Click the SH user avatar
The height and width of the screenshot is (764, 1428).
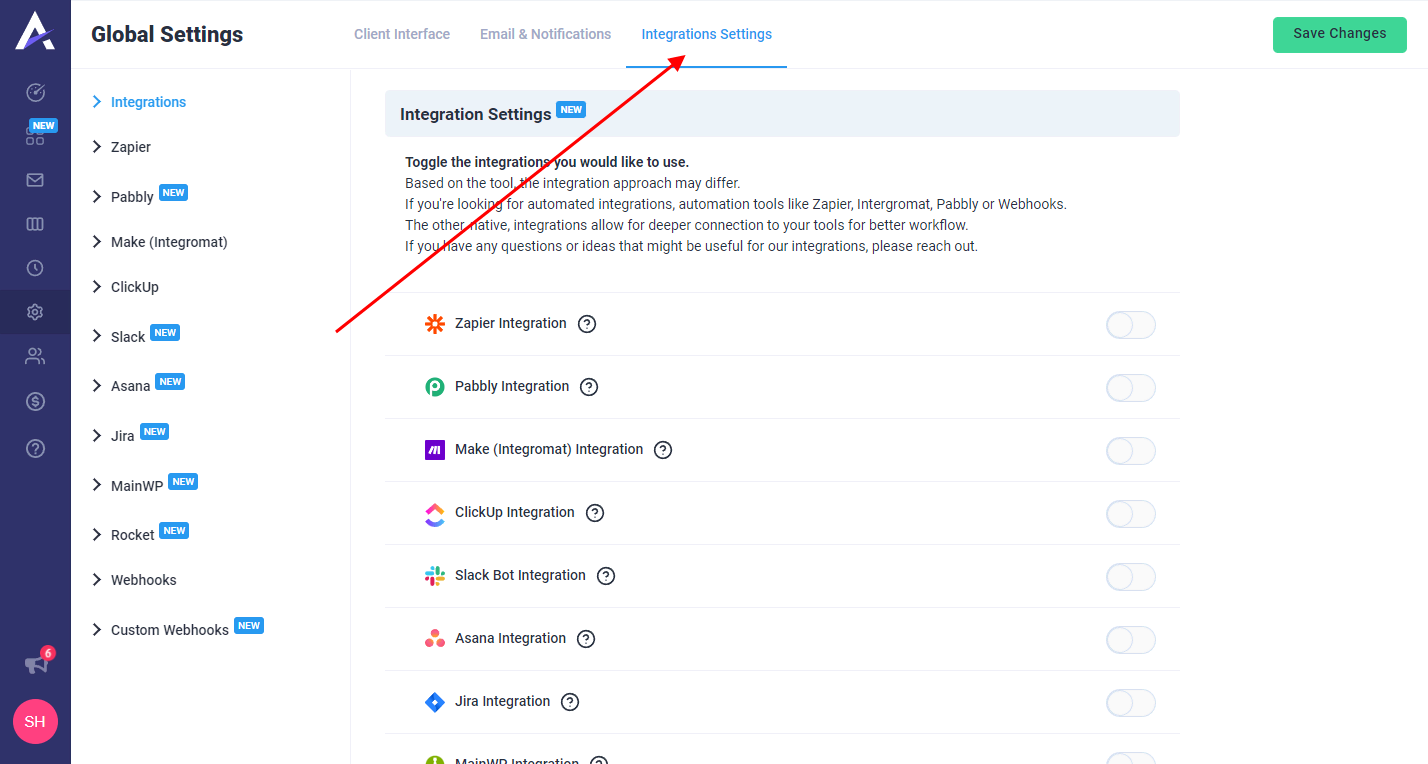point(35,721)
